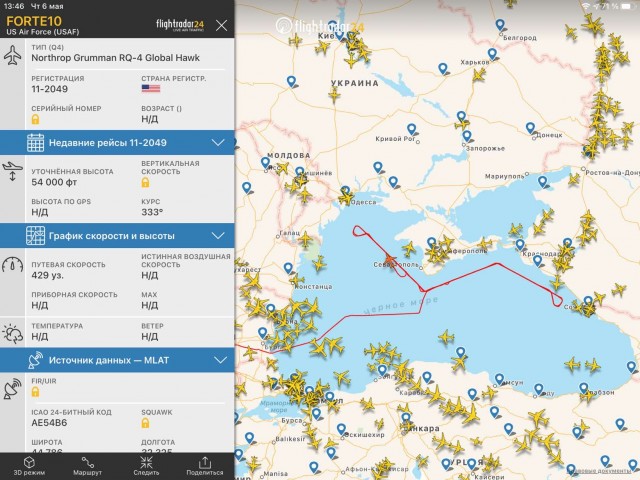Viewport: 640px width, 480px height.
Task: Tap locked FIR/UIR padlock
Action: click(x=36, y=392)
